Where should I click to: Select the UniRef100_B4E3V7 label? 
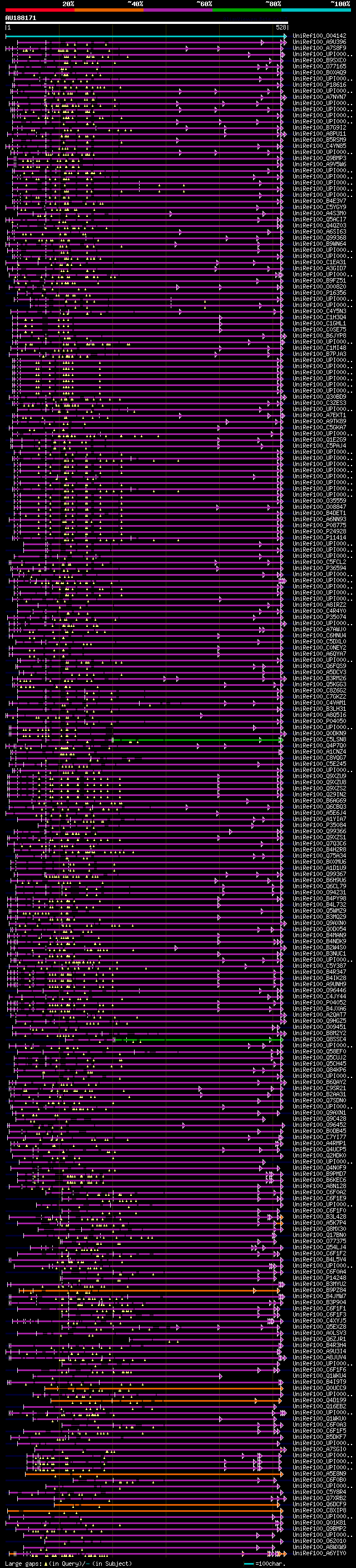coord(319,201)
